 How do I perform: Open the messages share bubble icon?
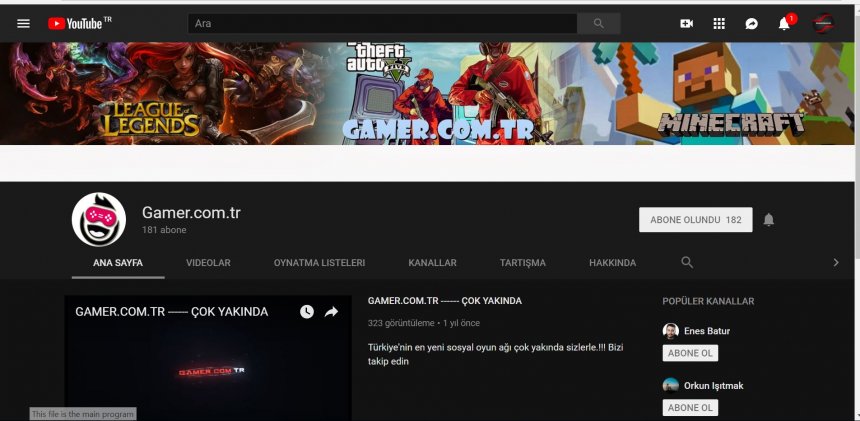[x=751, y=24]
